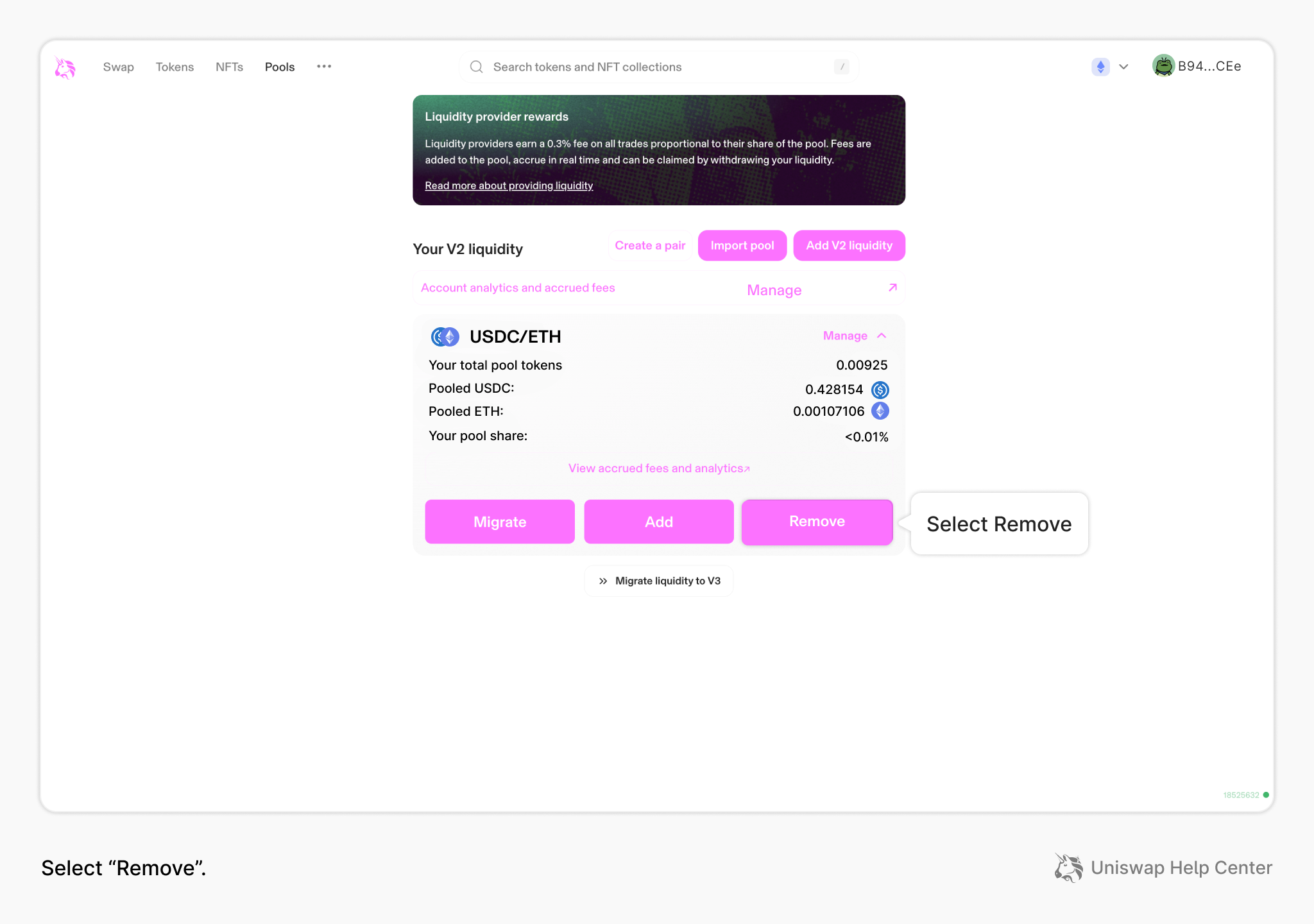Open wallet B94...CEe account menu
This screenshot has width=1314, height=924.
[1209, 66]
